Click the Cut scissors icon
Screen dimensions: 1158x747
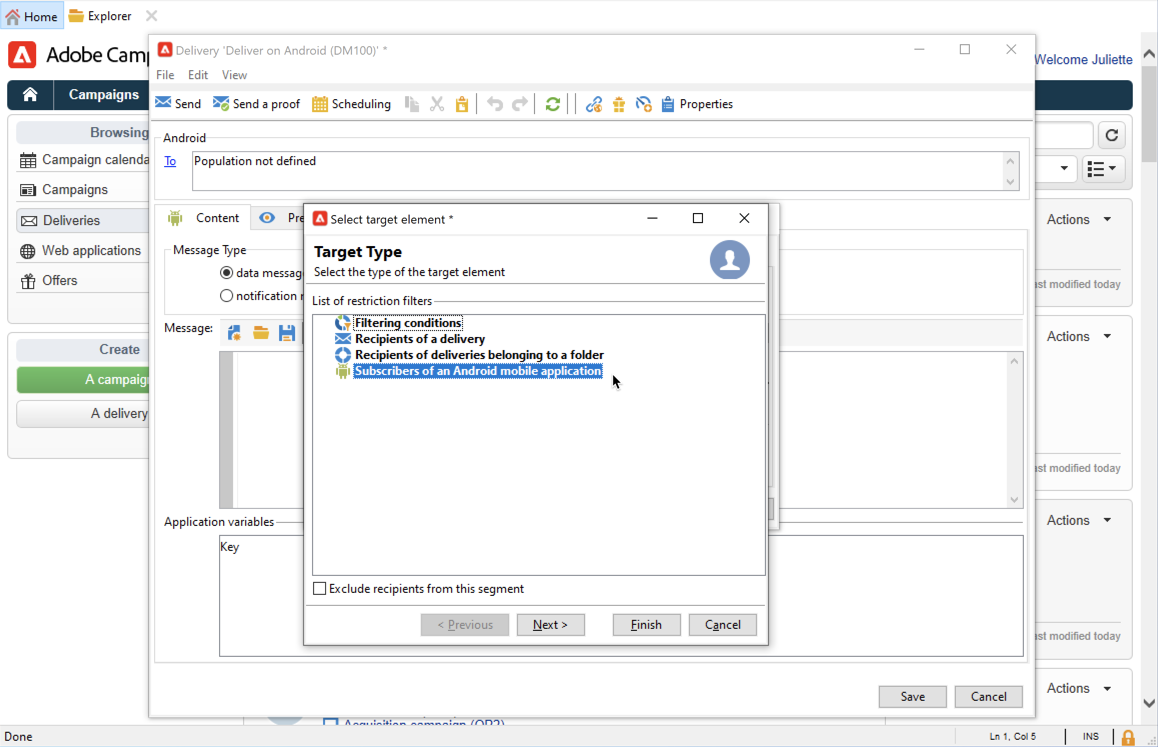437,104
